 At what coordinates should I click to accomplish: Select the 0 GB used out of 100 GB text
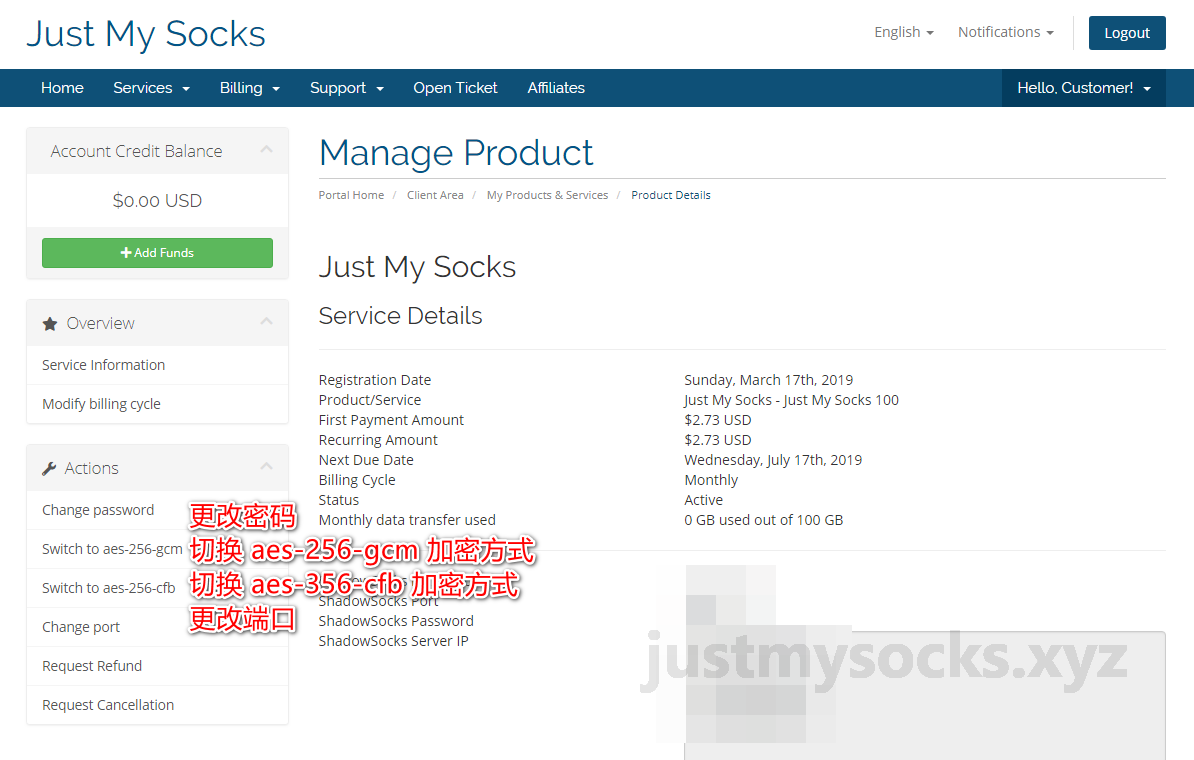(x=764, y=520)
